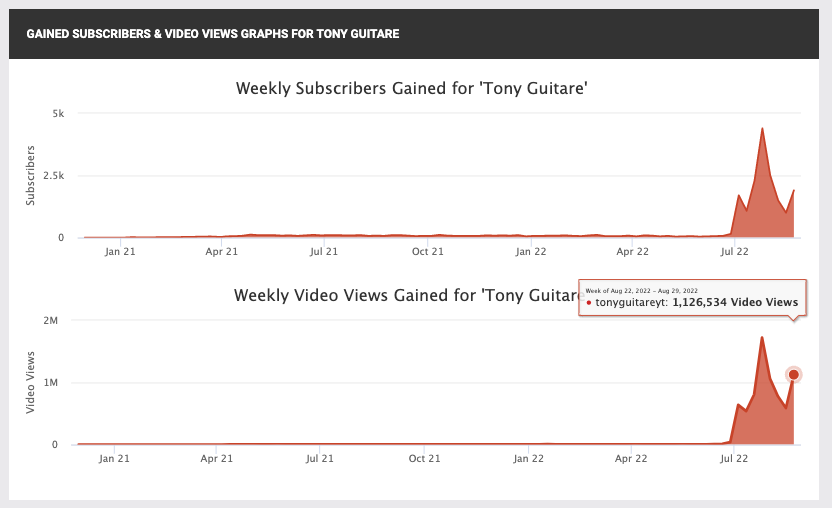The height and width of the screenshot is (508, 832).
Task: Click the 2.5k label on the subscribers axis
Action: tap(55, 176)
